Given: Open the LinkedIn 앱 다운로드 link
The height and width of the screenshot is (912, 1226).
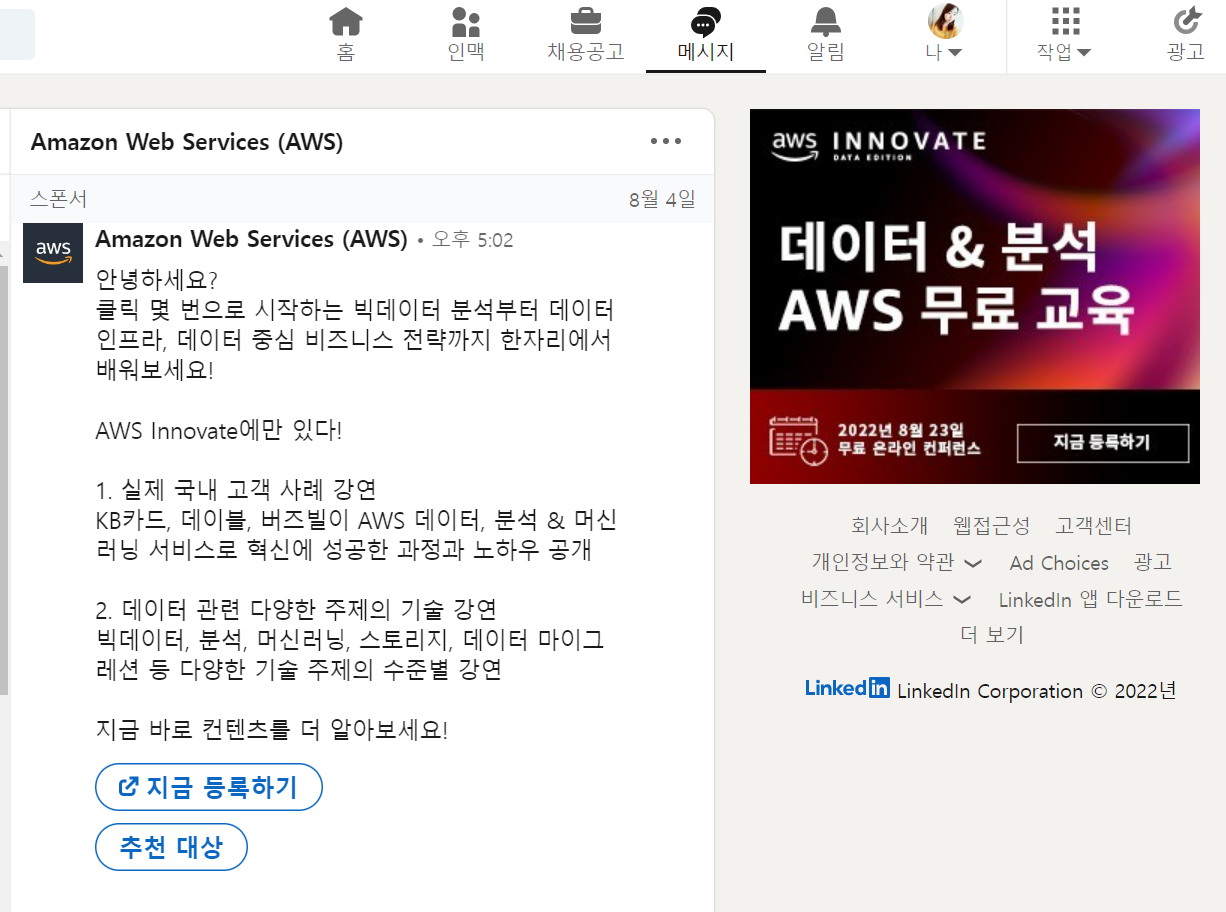Looking at the screenshot, I should pos(1090,599).
